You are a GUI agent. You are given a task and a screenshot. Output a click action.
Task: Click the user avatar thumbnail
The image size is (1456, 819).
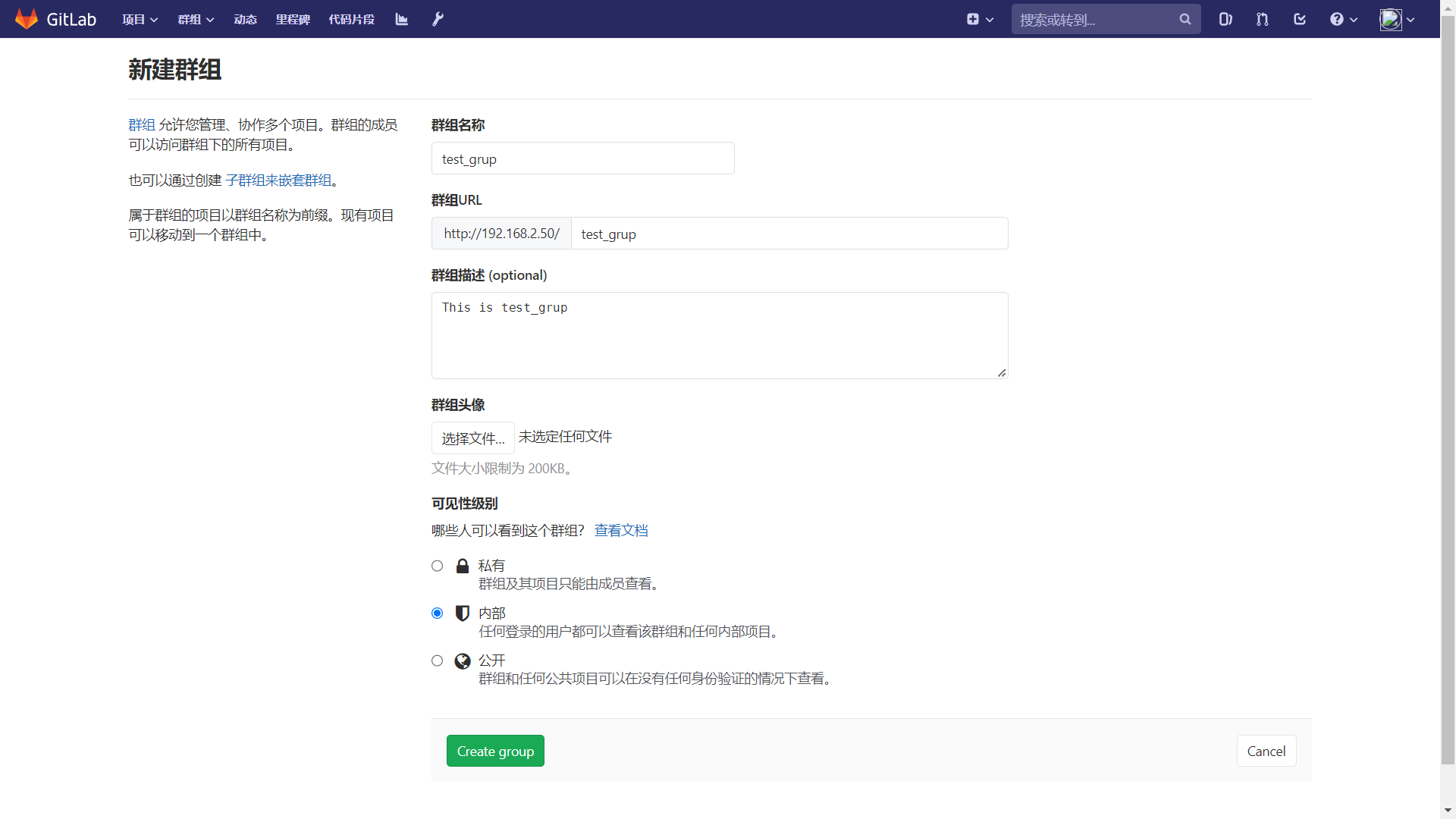(x=1391, y=19)
